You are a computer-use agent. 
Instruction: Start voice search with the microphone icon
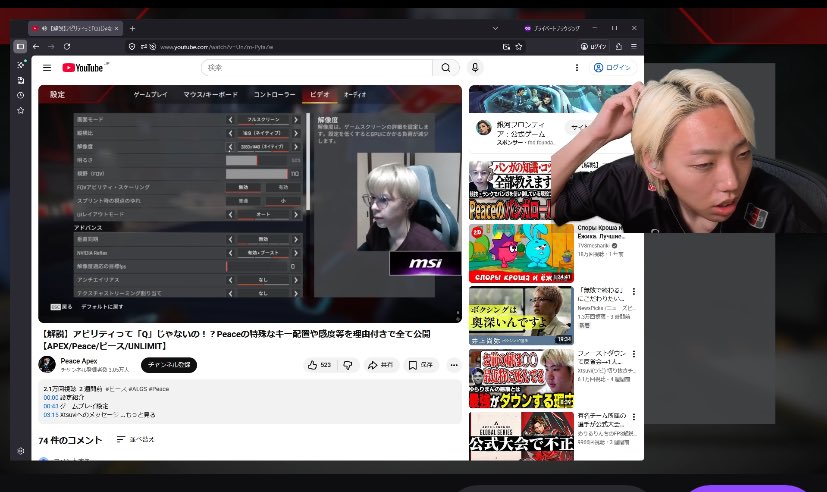[x=475, y=67]
